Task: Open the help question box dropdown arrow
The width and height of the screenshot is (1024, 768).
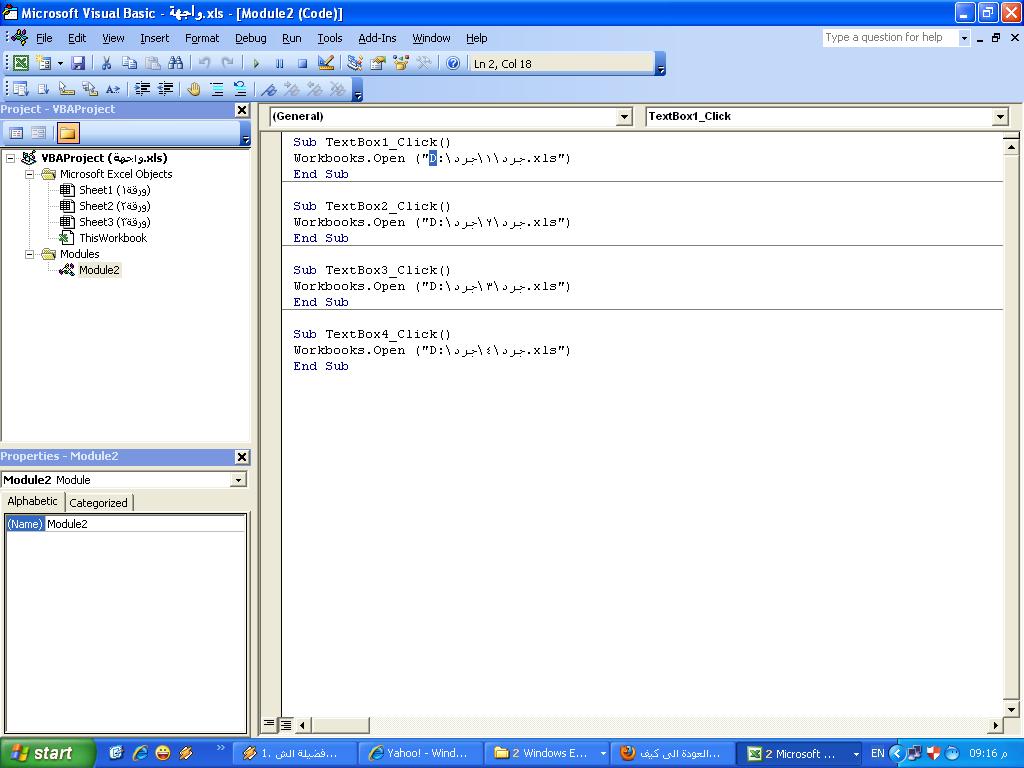Action: tap(964, 38)
